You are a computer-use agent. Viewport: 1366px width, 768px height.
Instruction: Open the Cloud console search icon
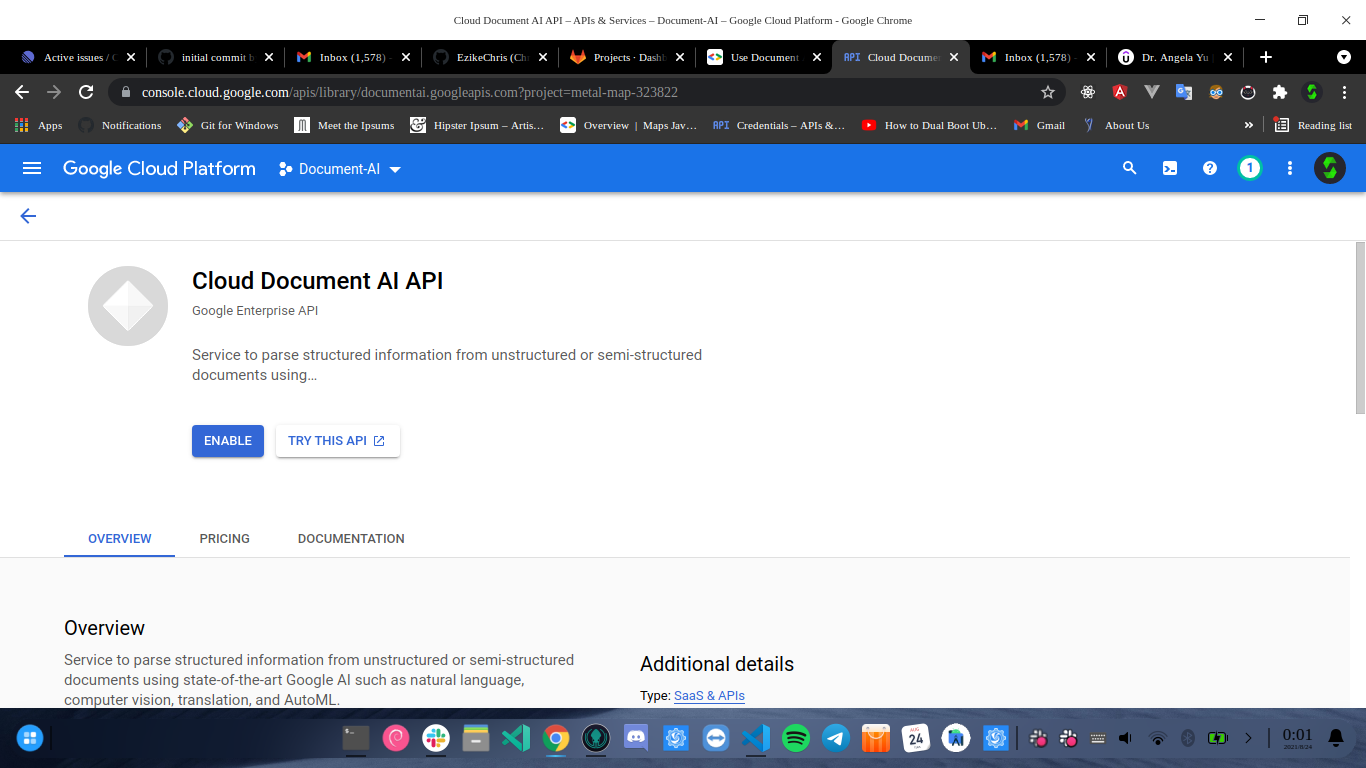(x=1130, y=168)
